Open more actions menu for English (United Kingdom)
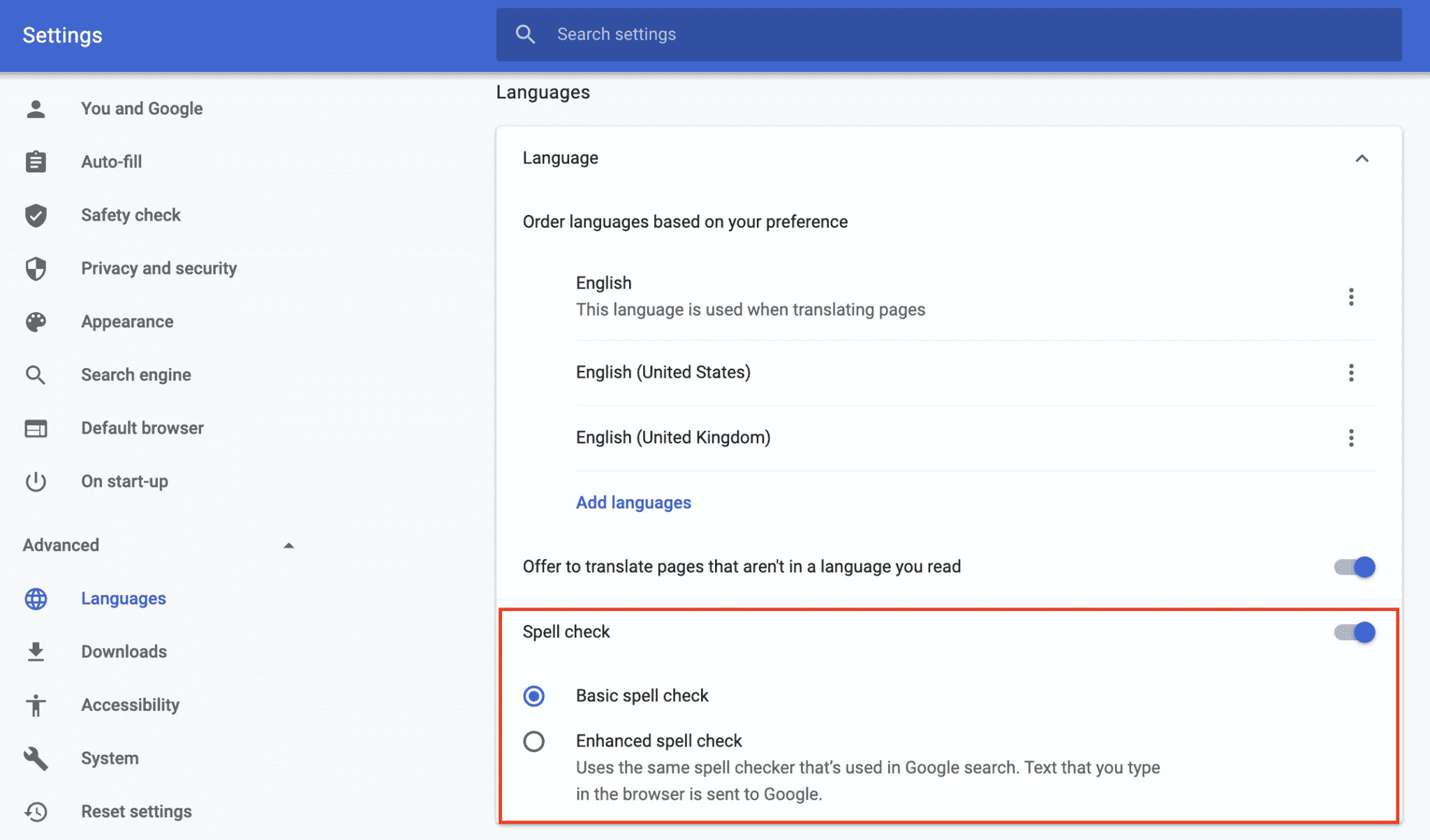1430x840 pixels. point(1351,438)
